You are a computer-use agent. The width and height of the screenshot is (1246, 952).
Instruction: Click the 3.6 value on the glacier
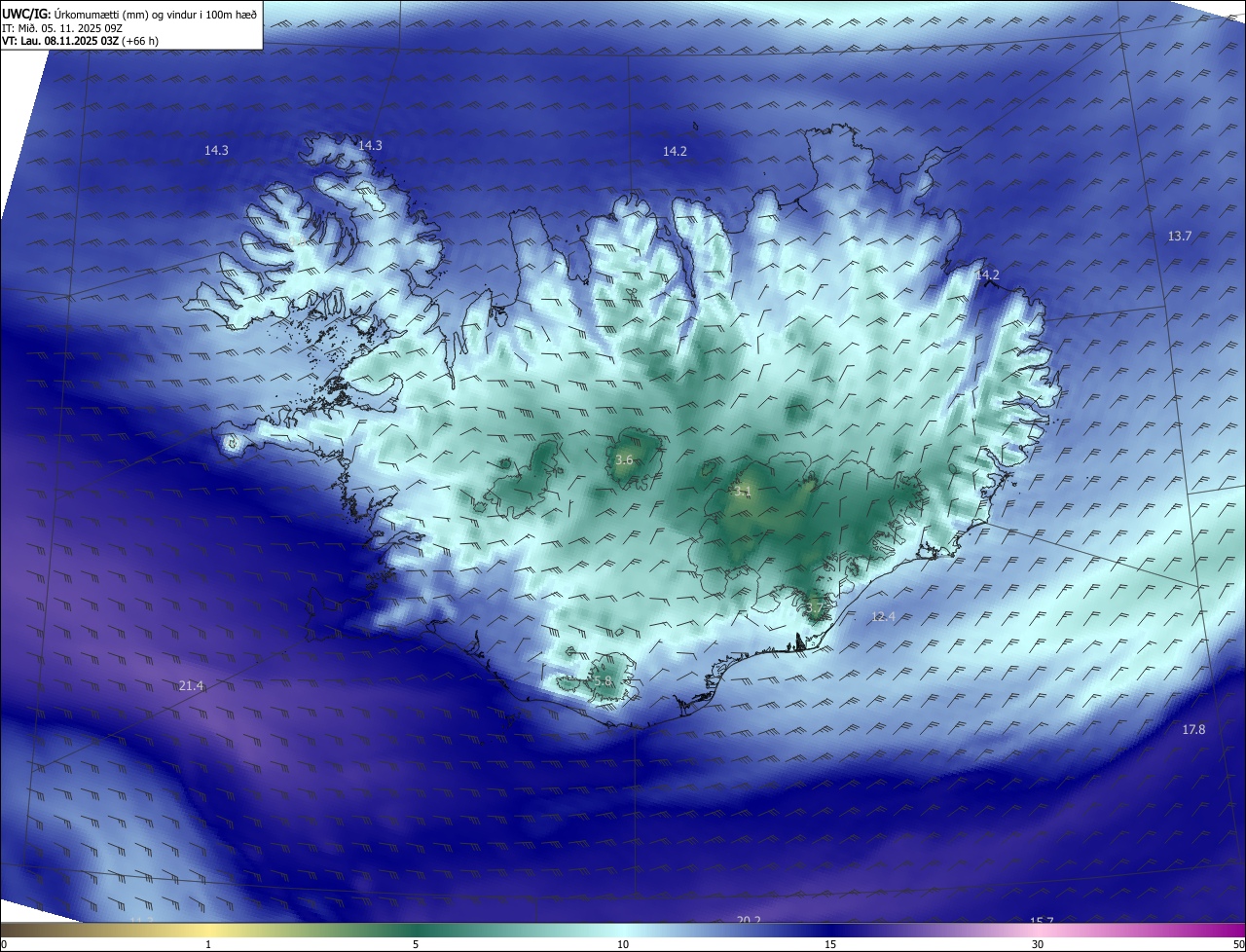pos(625,460)
